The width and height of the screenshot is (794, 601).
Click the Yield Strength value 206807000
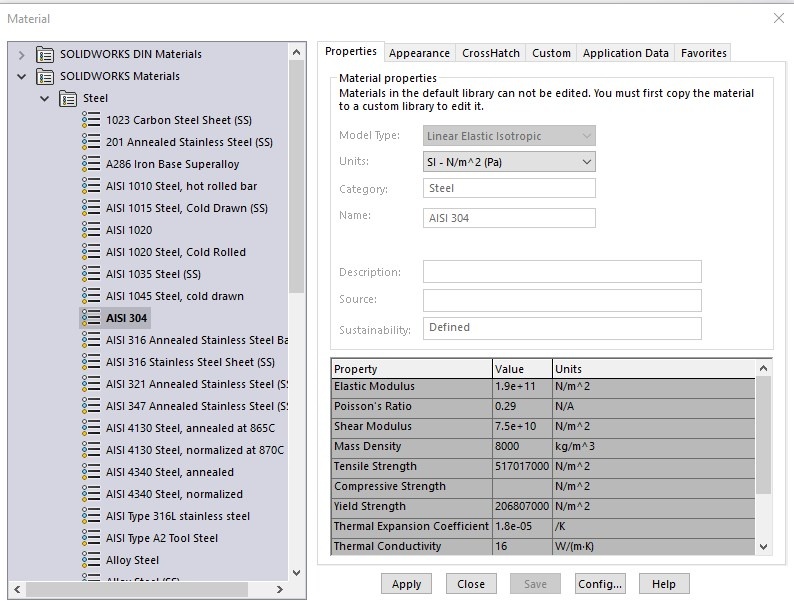coord(522,506)
